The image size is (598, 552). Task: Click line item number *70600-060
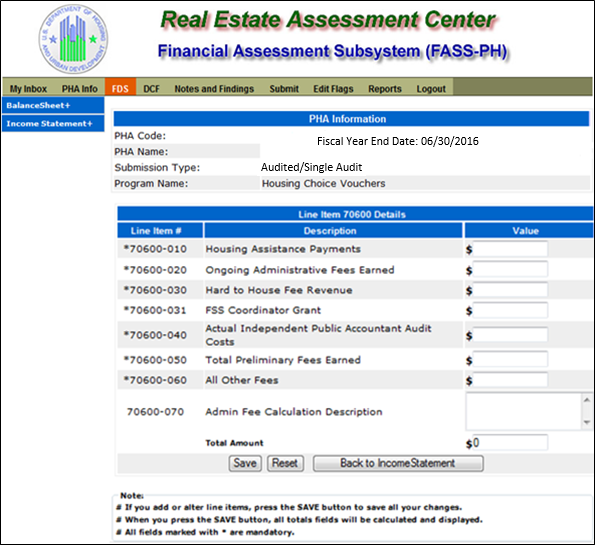155,380
